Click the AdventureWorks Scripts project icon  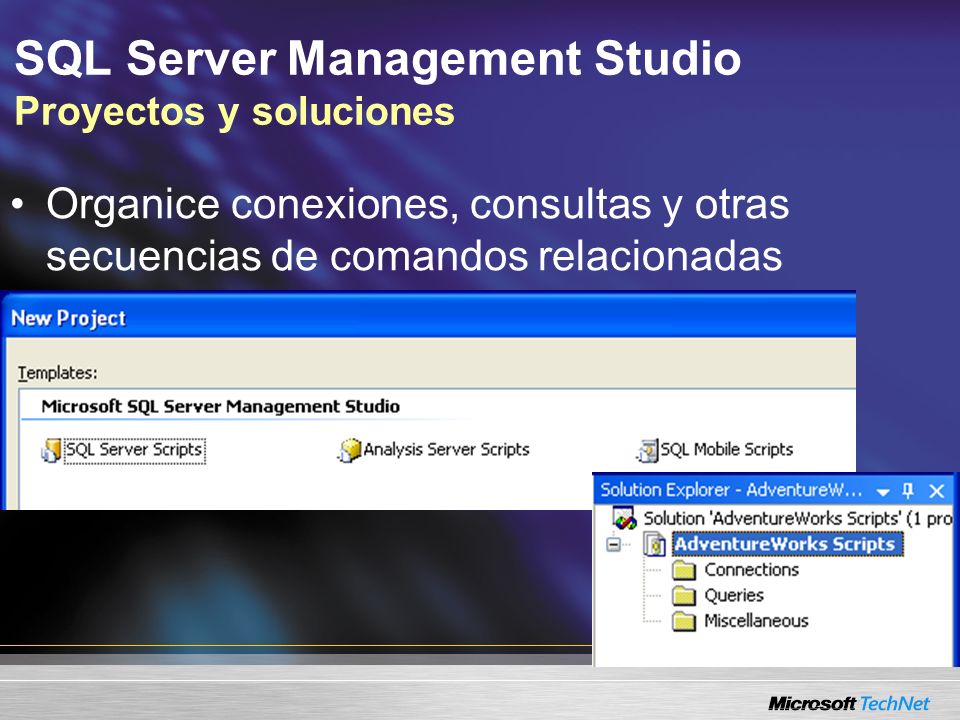tap(654, 544)
